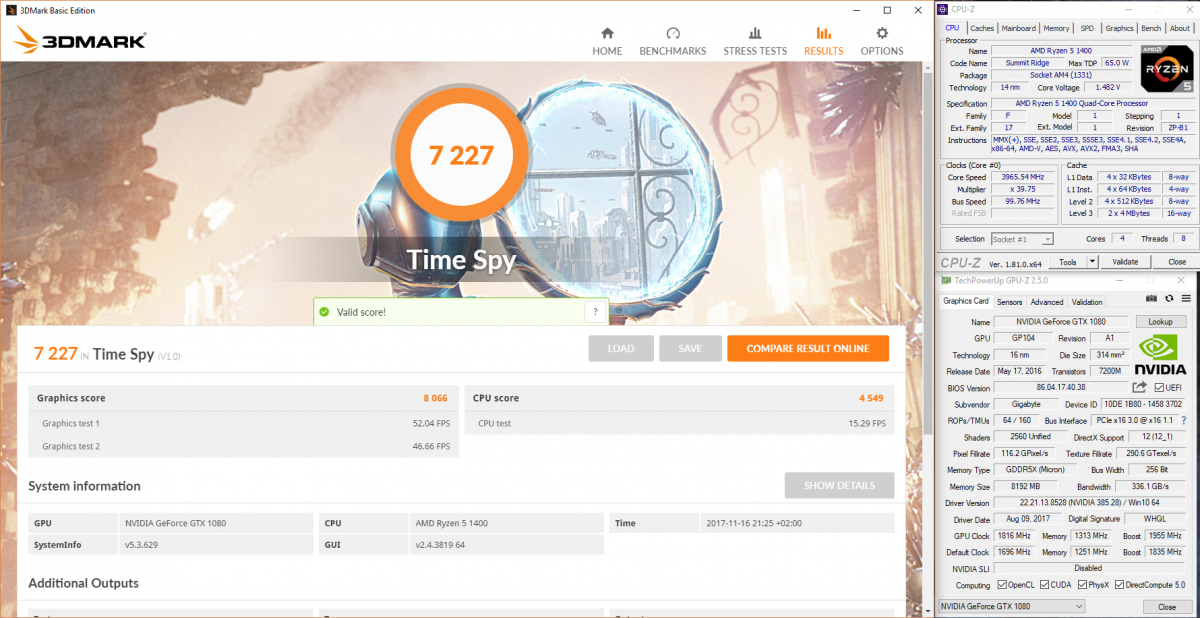Toggle the OpenCL checkbox in GPU-Z
Image resolution: width=1200 pixels, height=618 pixels.
coord(1002,585)
